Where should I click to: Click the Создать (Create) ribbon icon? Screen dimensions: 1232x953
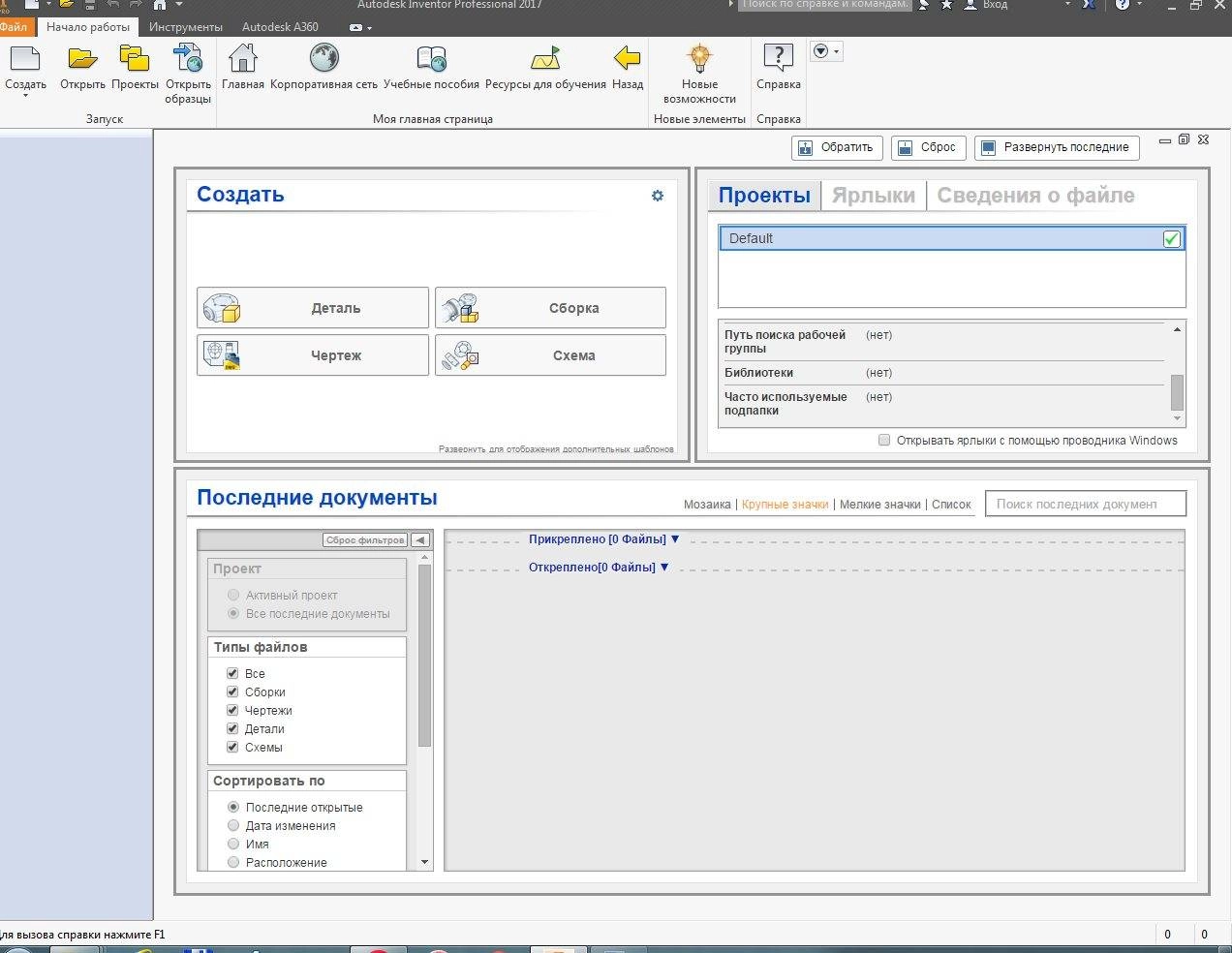coord(25,60)
